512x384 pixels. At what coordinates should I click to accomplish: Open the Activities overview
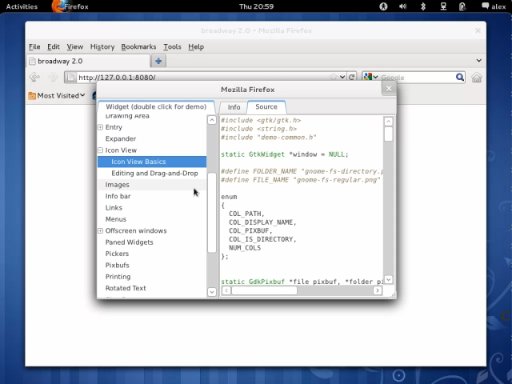tap(22, 6)
